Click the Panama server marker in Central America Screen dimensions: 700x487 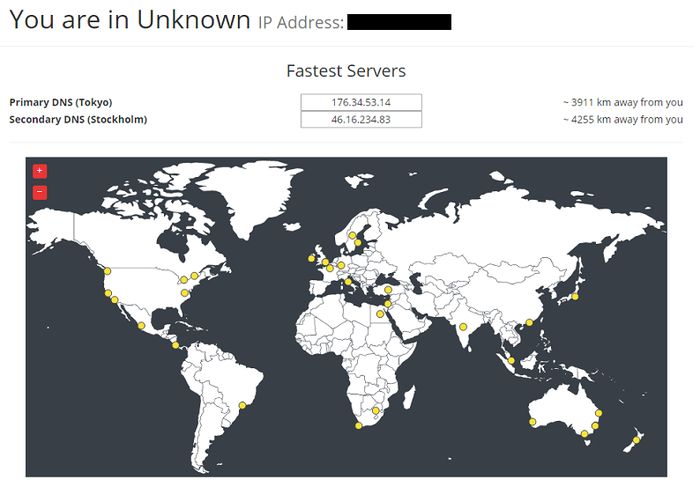175,345
